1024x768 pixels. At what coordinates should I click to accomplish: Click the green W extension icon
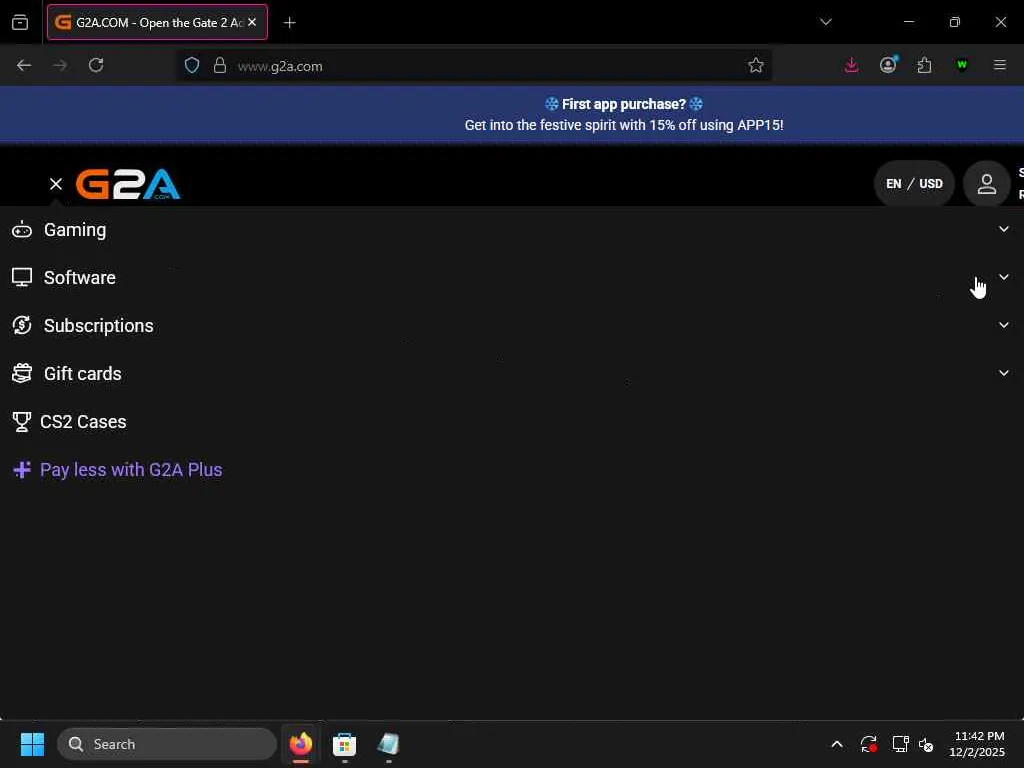pos(961,65)
